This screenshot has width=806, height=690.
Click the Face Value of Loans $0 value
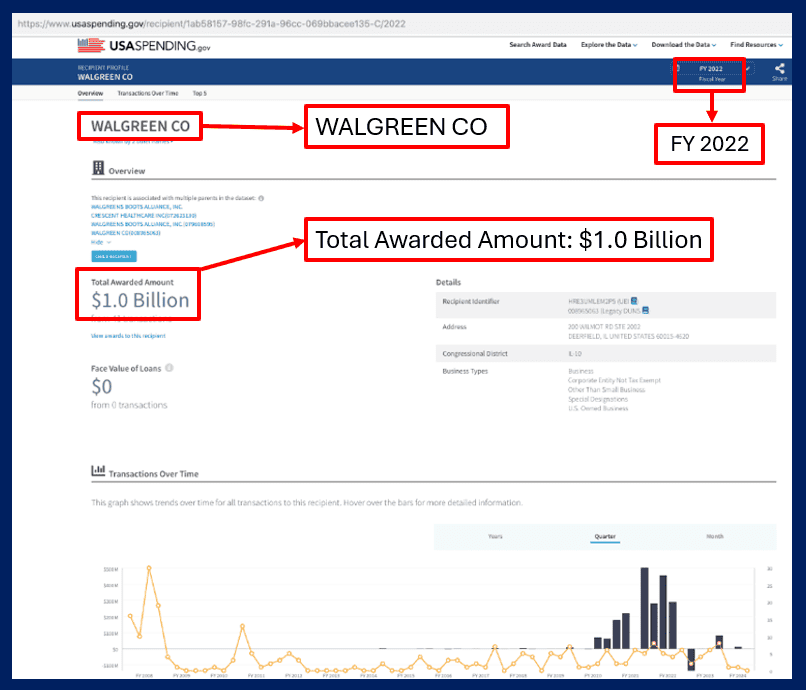click(102, 386)
